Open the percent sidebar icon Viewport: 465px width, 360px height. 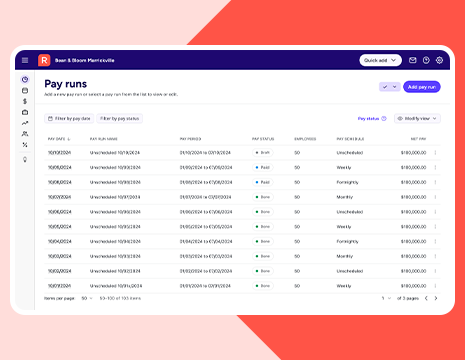click(25, 145)
